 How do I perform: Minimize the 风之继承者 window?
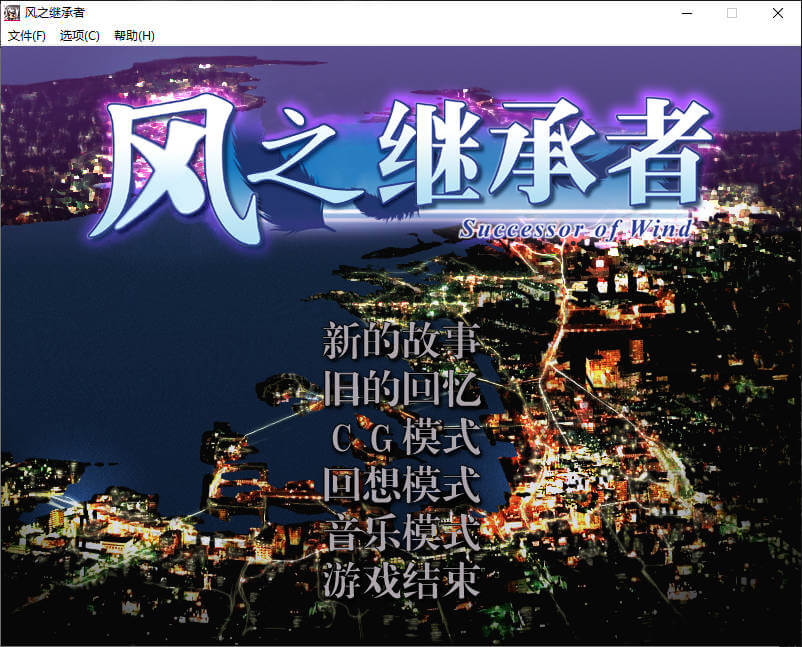[x=686, y=13]
